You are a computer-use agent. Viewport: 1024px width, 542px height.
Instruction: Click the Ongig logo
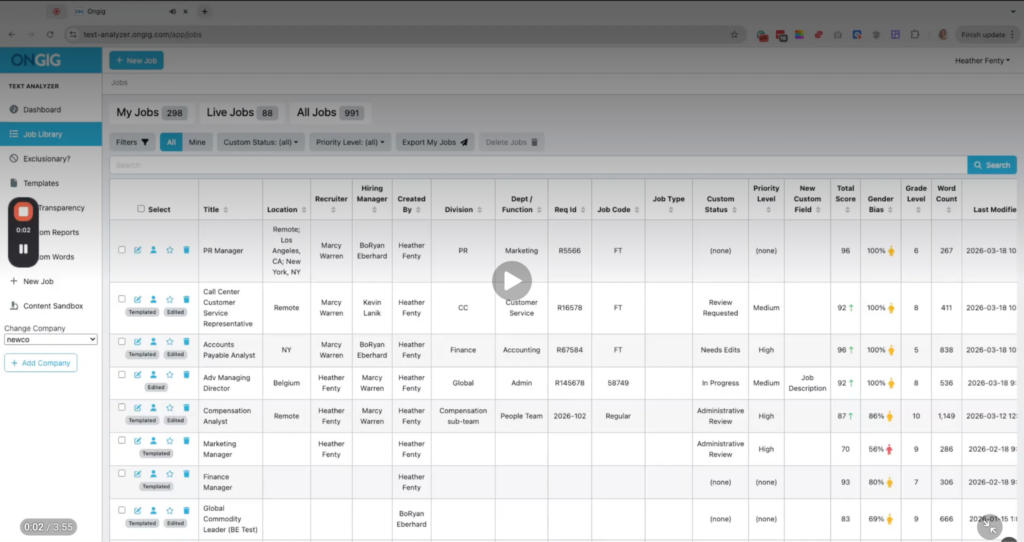point(36,60)
